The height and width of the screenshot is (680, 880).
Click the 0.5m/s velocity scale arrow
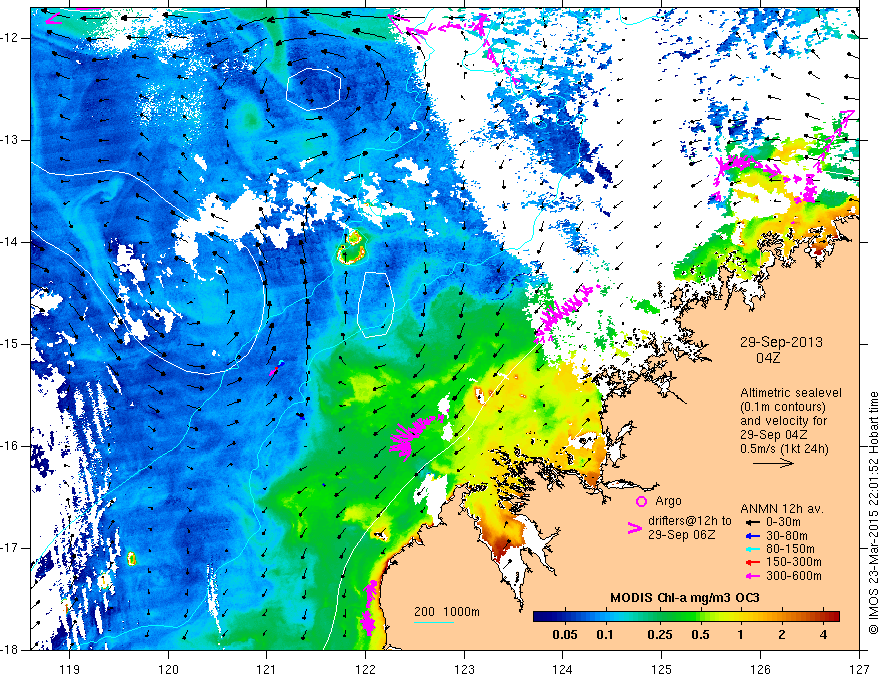point(773,463)
